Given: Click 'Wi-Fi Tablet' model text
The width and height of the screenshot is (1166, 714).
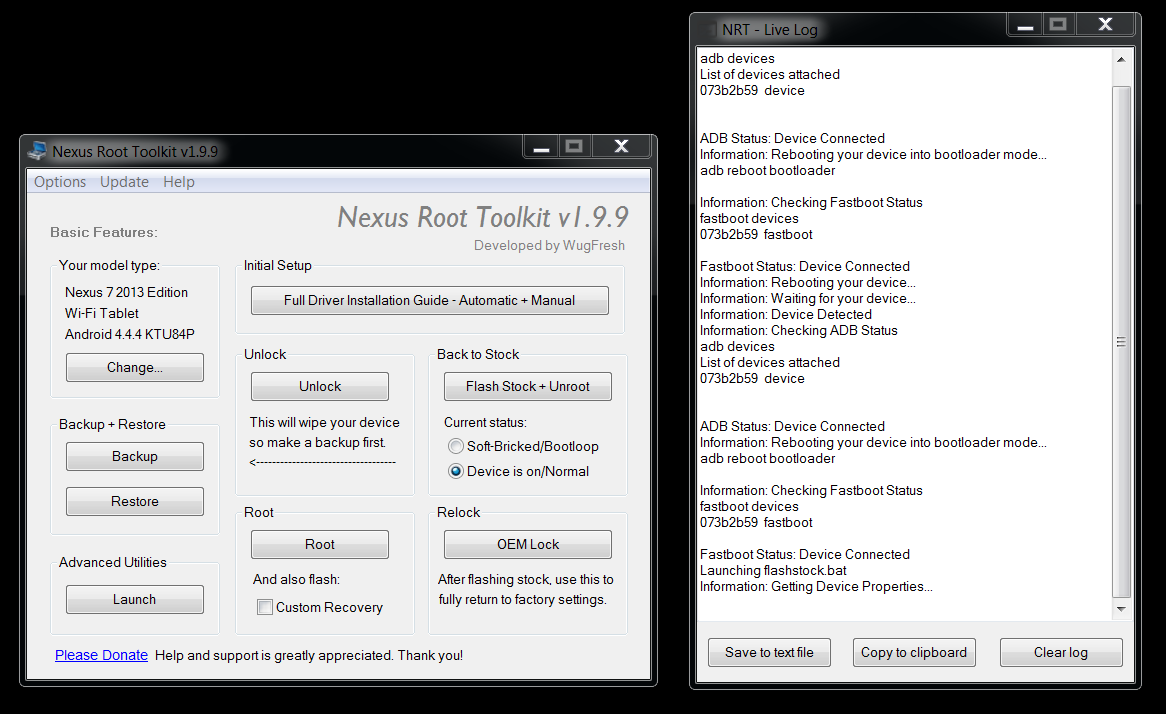Looking at the screenshot, I should [x=102, y=313].
